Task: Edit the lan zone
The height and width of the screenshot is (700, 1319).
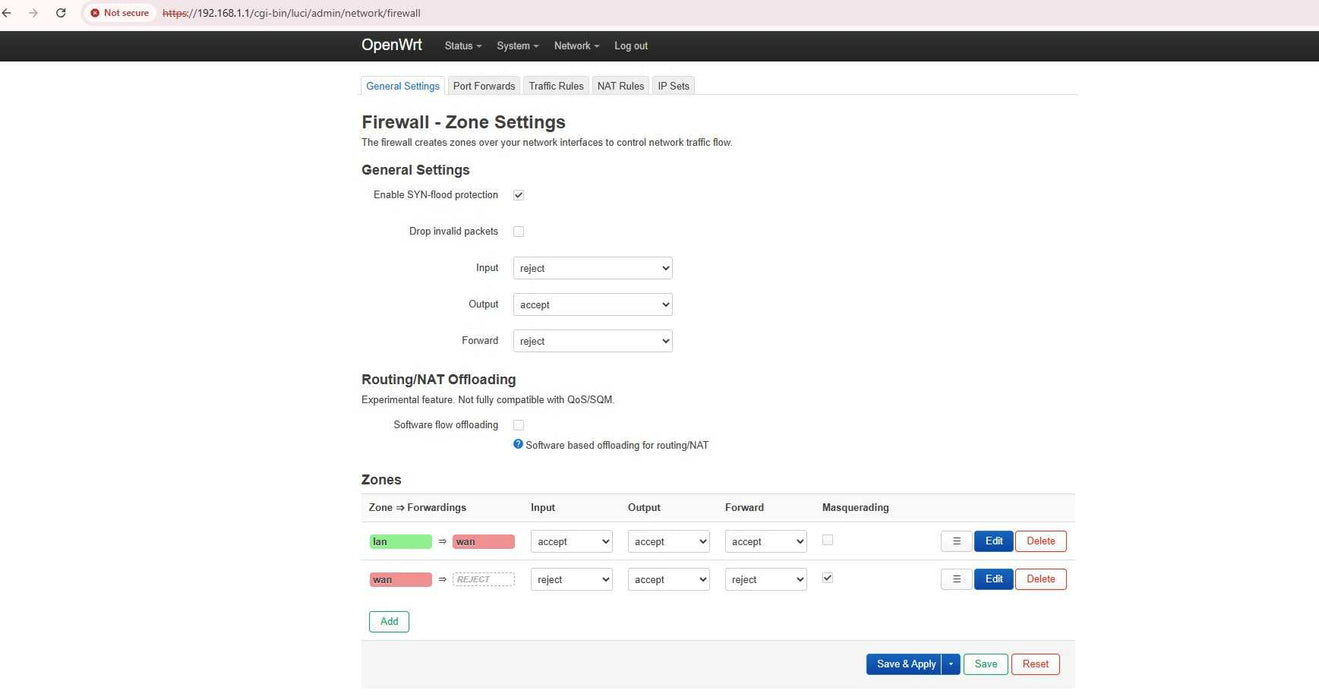Action: pos(994,541)
